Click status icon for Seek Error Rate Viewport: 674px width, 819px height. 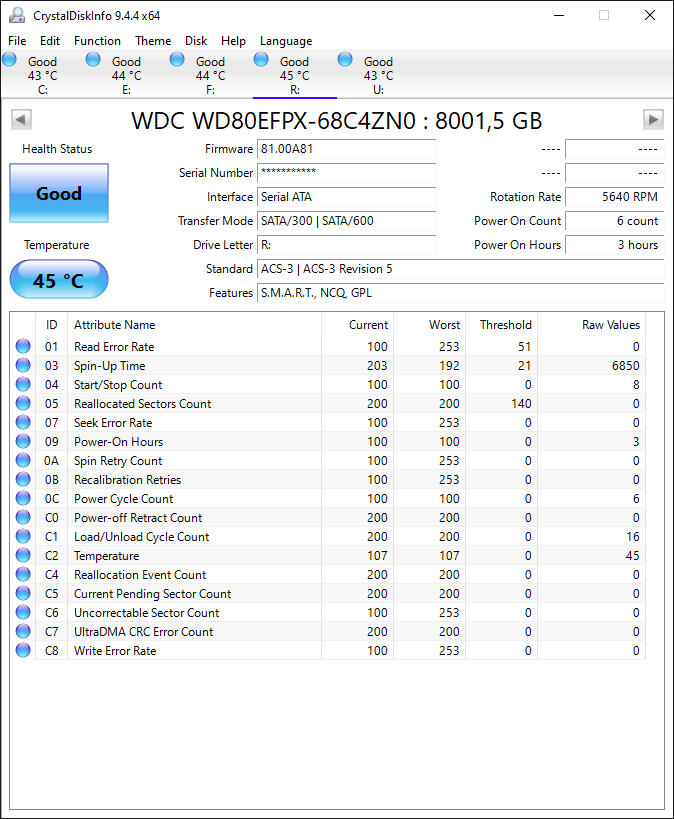(x=23, y=422)
